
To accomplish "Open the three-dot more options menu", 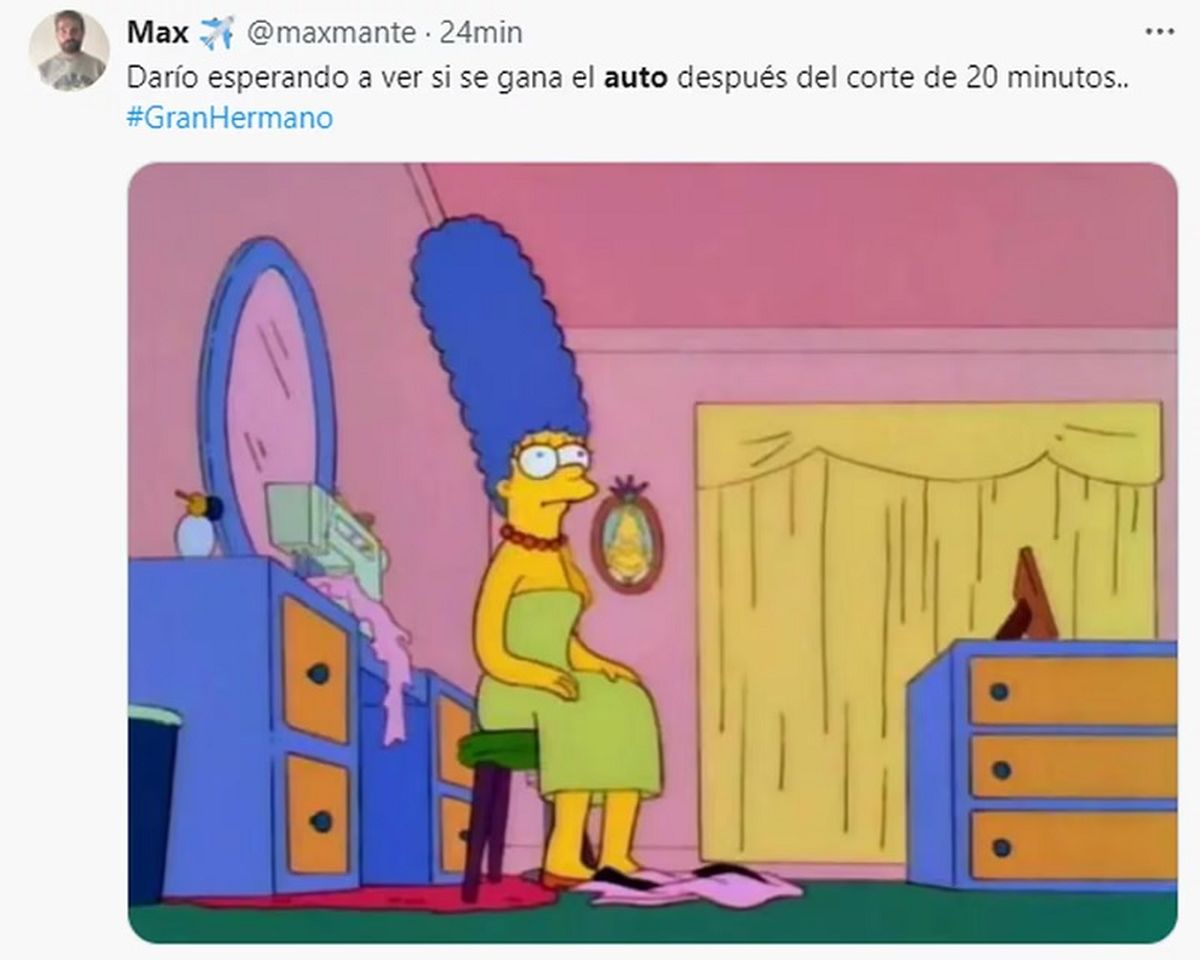I will pyautogui.click(x=1159, y=33).
